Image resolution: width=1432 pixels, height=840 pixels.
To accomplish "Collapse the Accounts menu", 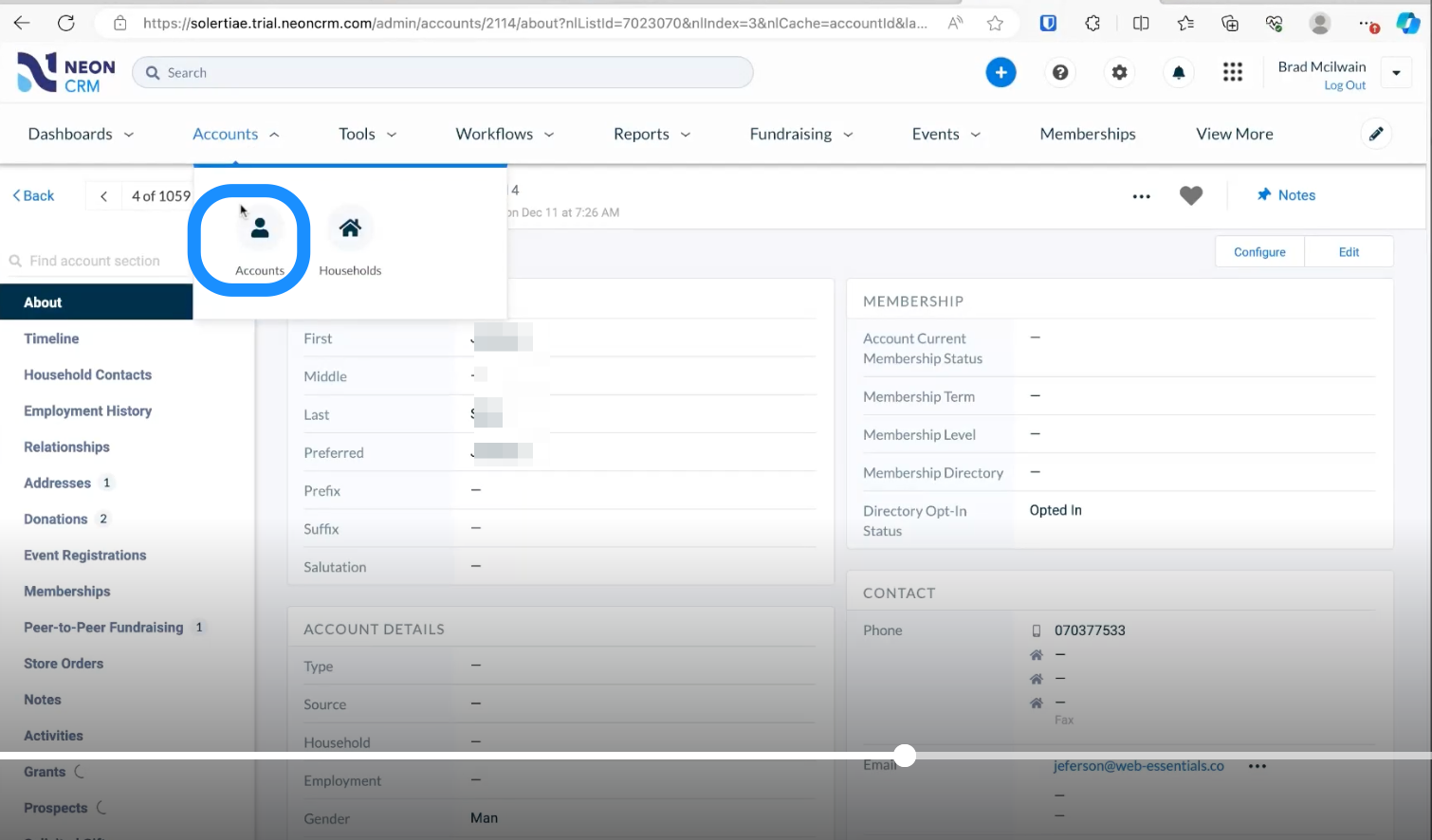I will [235, 135].
